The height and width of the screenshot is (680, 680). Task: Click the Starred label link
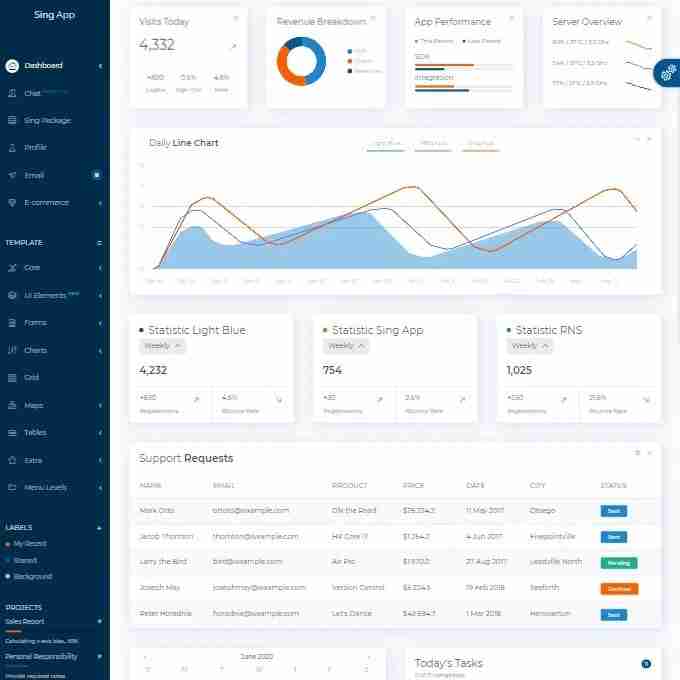click(x=25, y=560)
